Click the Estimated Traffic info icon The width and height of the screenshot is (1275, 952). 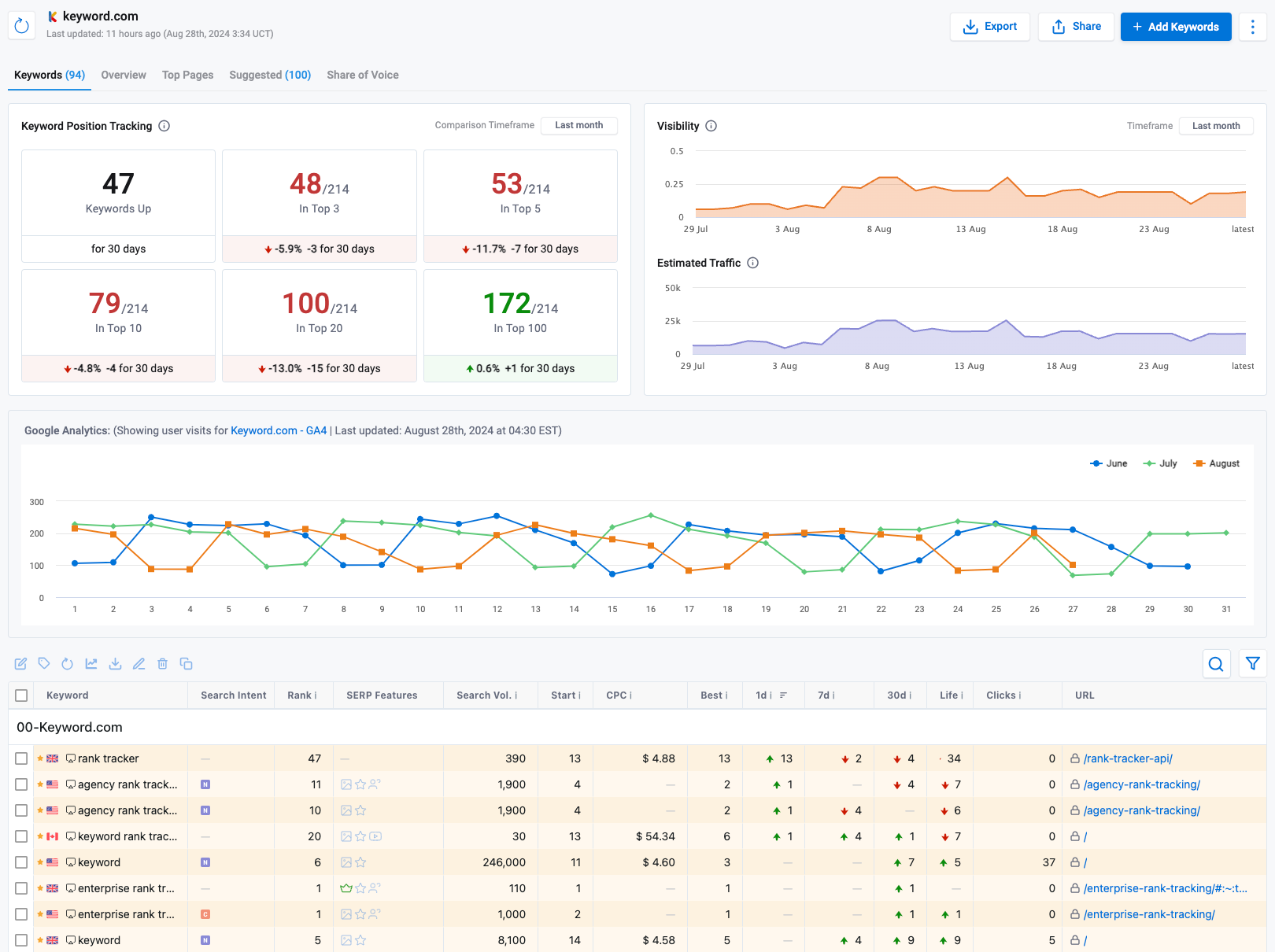coord(752,263)
